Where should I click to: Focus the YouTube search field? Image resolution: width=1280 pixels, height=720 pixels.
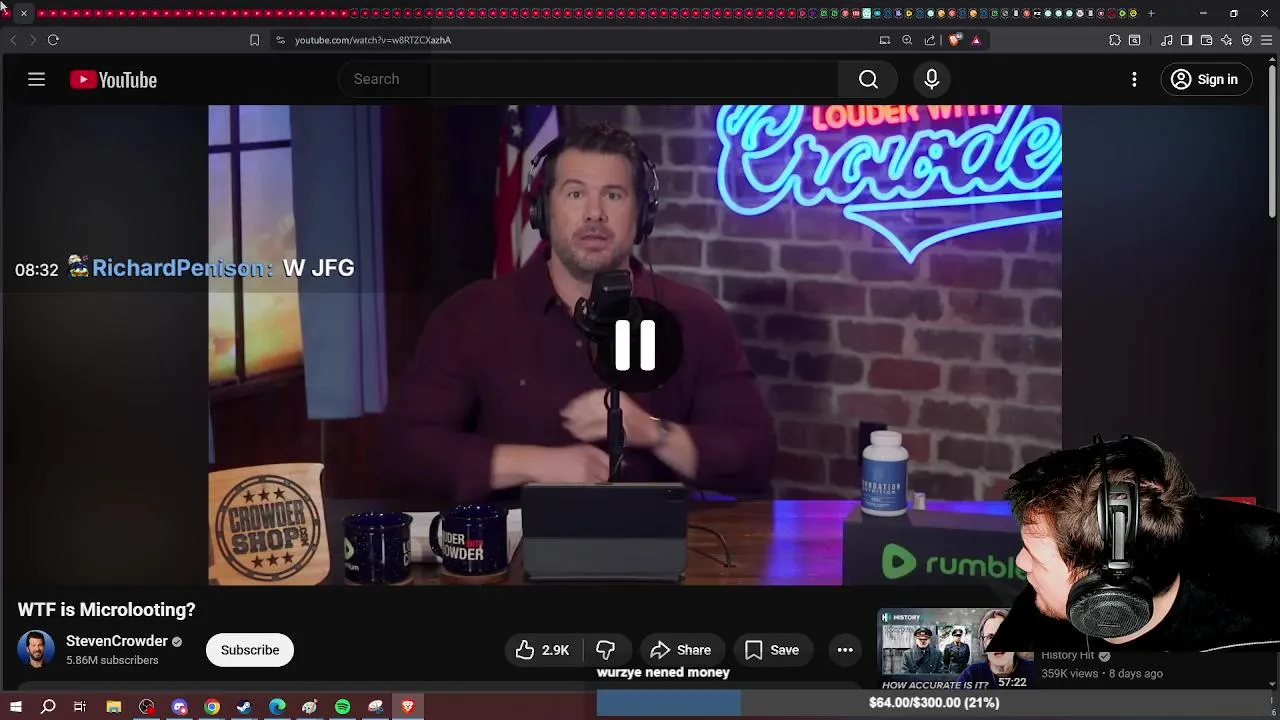click(590, 79)
